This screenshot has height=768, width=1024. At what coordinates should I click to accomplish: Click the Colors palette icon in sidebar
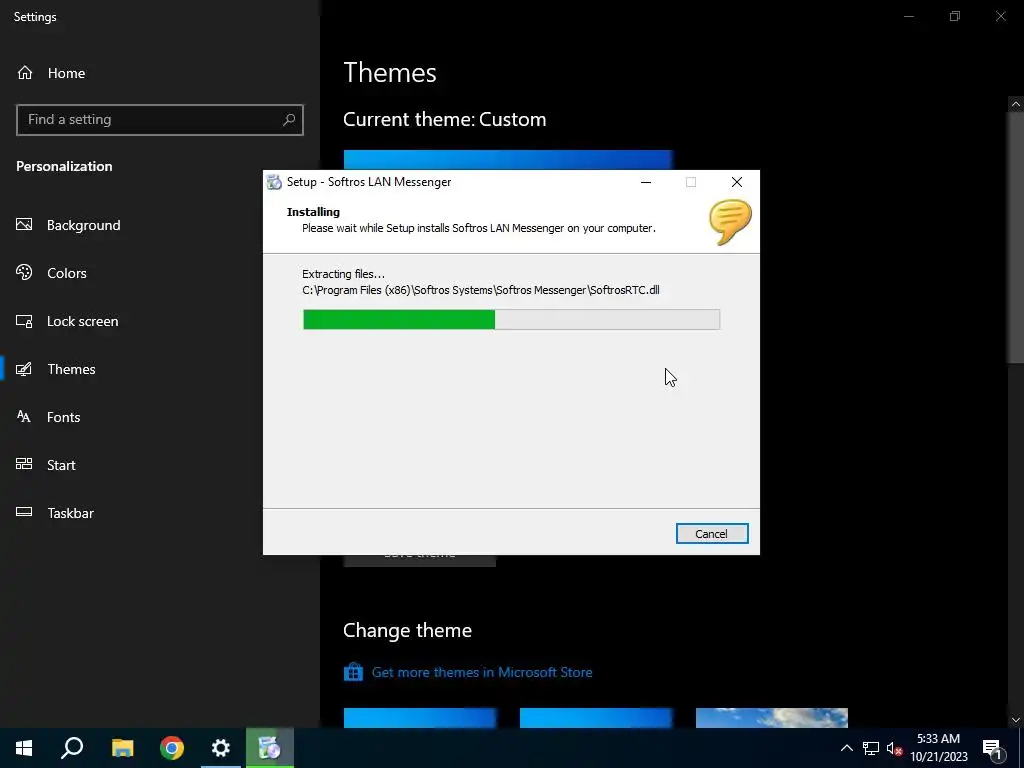(x=24, y=272)
